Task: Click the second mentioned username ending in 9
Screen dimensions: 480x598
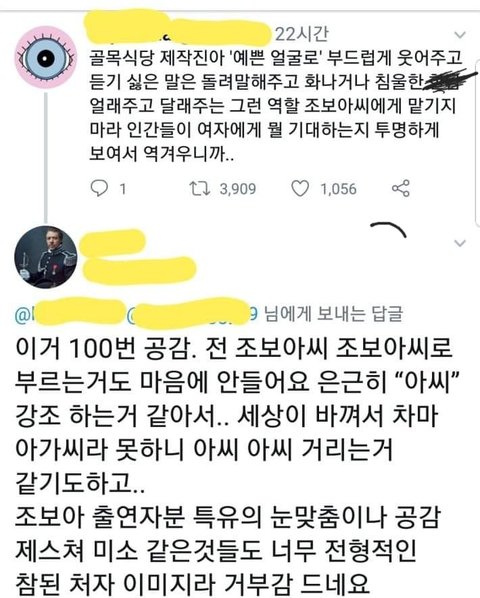Action: point(194,315)
